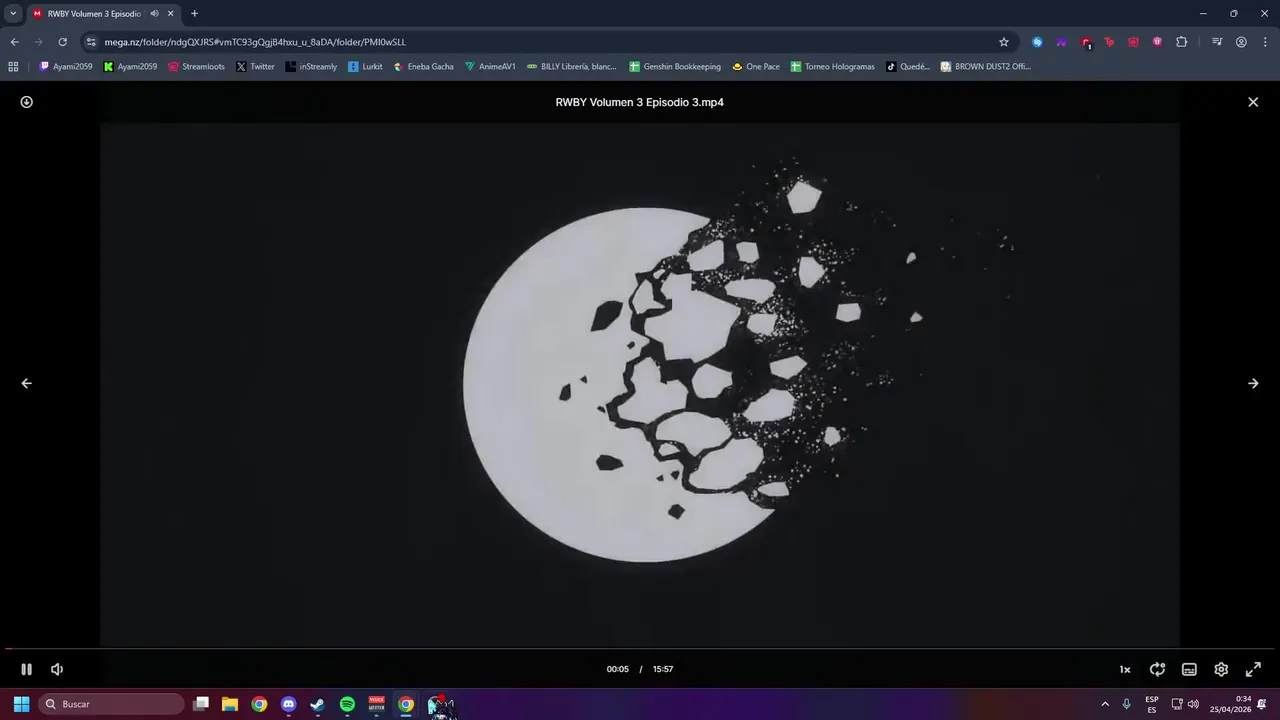This screenshot has width=1280, height=720.
Task: Open the AnimeAV1 bookmark
Action: tap(490, 67)
